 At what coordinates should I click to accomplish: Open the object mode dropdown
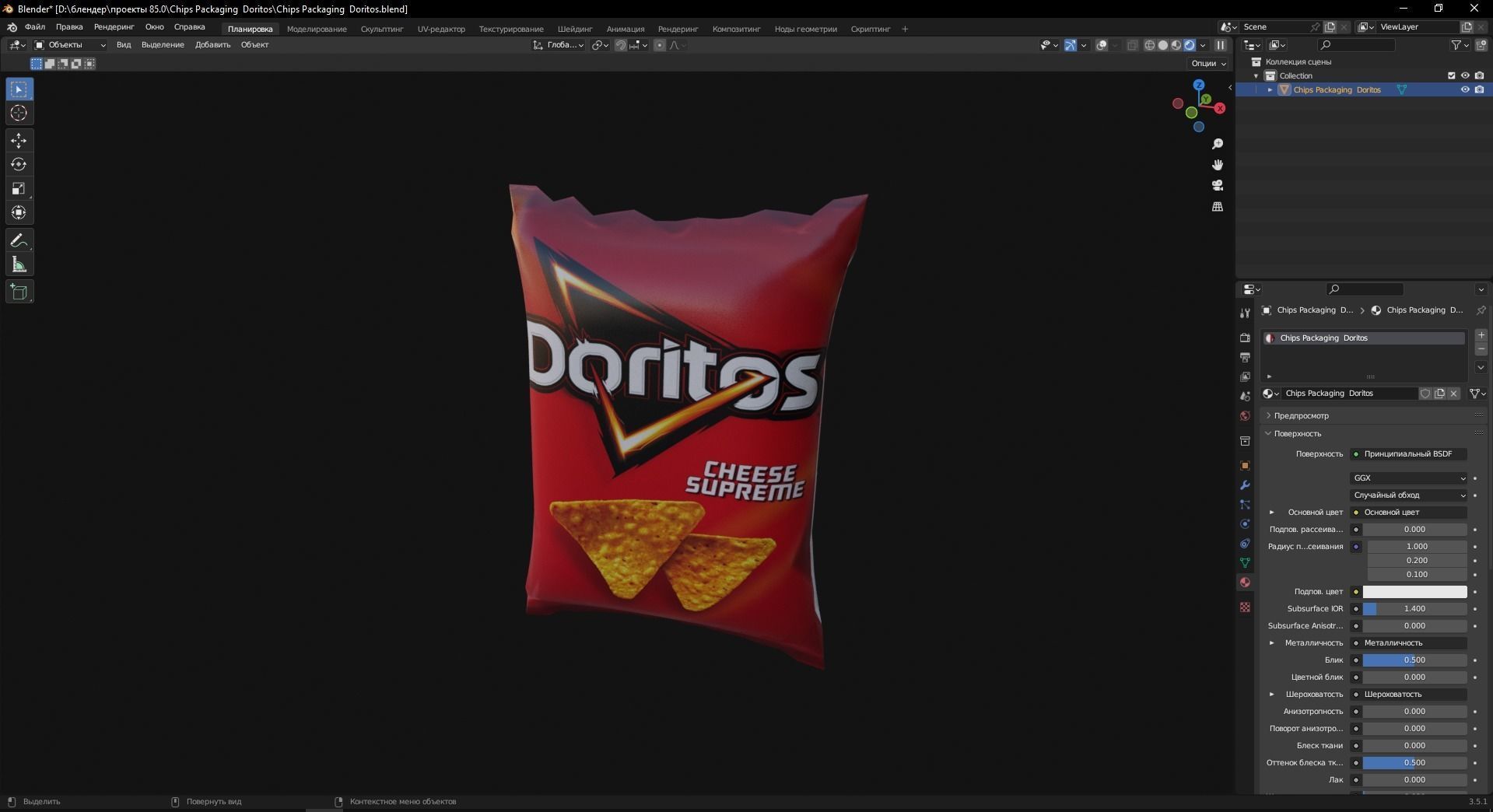point(70,45)
